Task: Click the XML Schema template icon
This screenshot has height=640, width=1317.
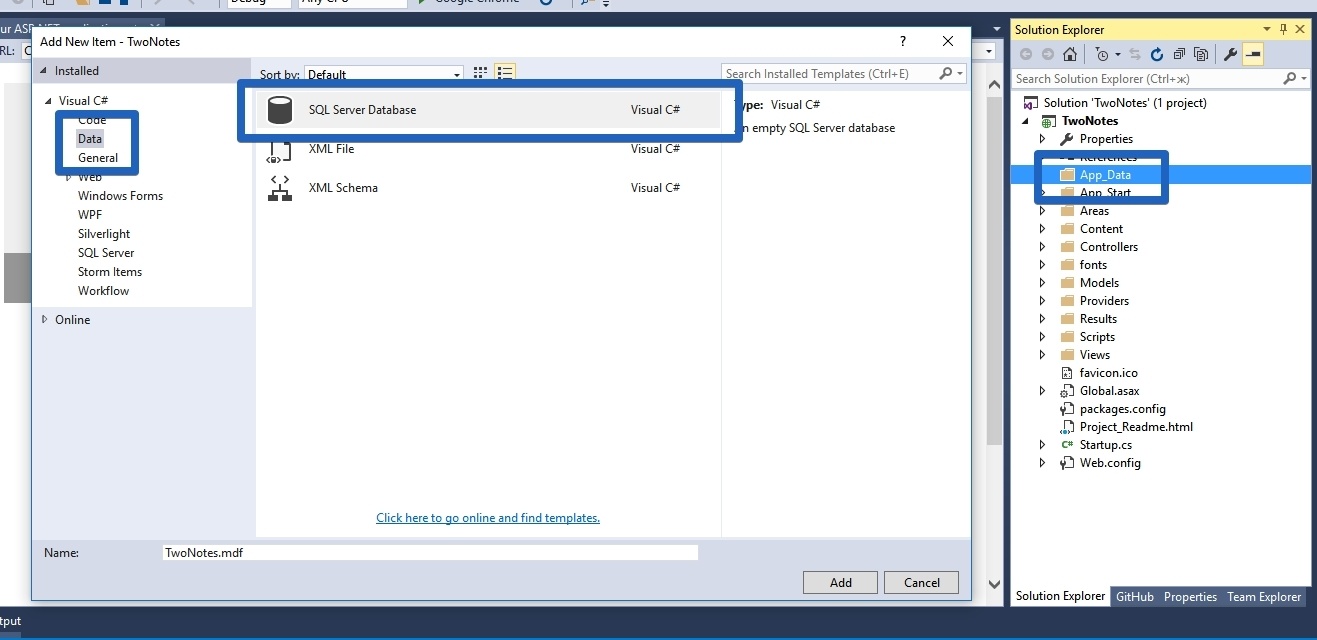Action: [x=280, y=188]
